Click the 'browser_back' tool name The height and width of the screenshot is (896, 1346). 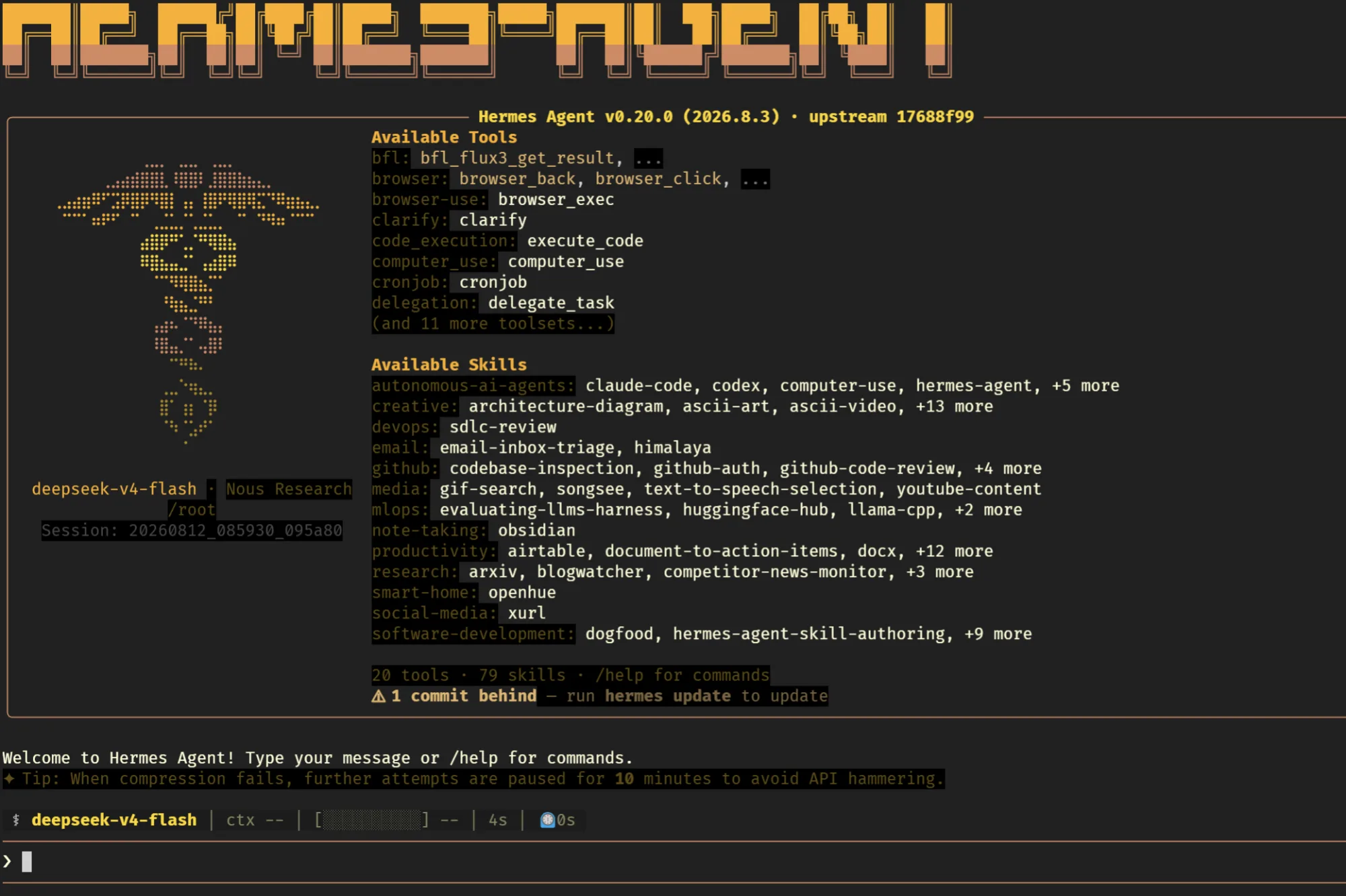tap(517, 179)
